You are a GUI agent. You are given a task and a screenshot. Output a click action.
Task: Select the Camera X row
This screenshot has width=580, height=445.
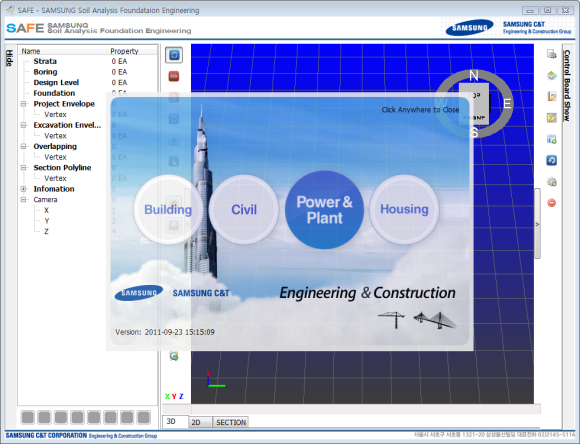[46, 210]
